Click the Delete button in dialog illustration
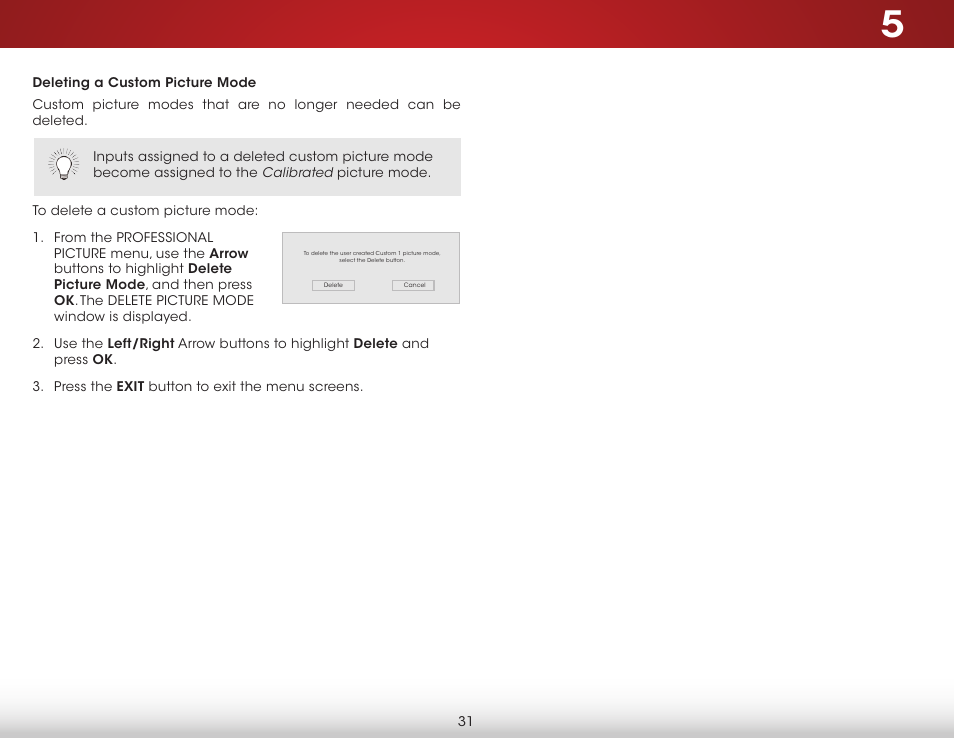Image resolution: width=954 pixels, height=738 pixels. tap(333, 285)
